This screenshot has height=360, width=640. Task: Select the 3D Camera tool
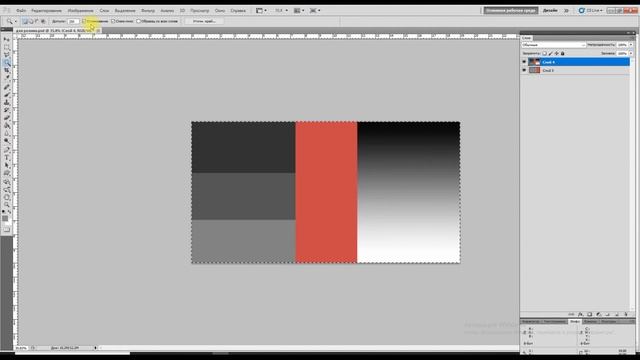[x=7, y=191]
